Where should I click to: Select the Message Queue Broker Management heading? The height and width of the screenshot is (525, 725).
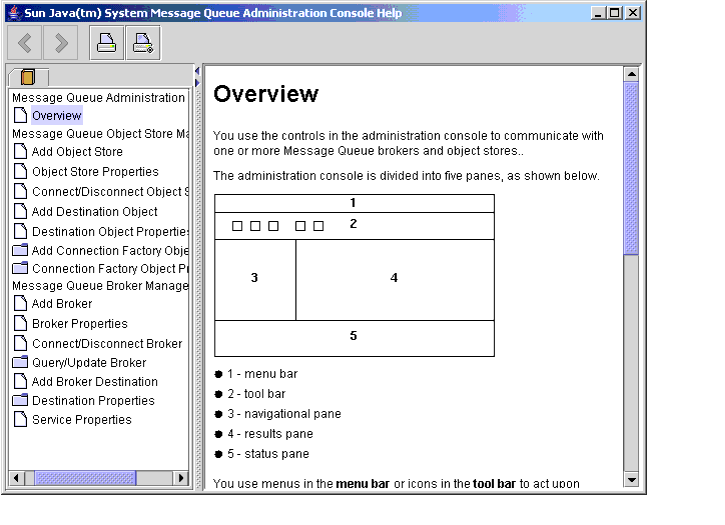pyautogui.click(x=100, y=286)
